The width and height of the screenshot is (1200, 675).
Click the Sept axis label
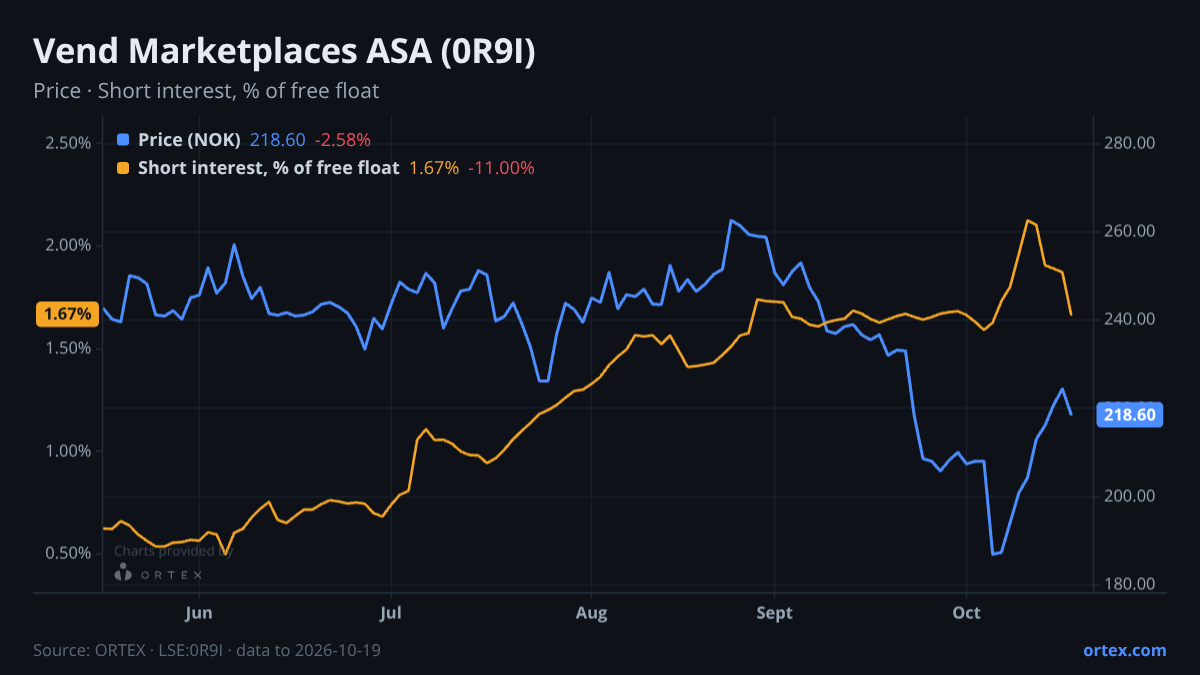point(774,612)
